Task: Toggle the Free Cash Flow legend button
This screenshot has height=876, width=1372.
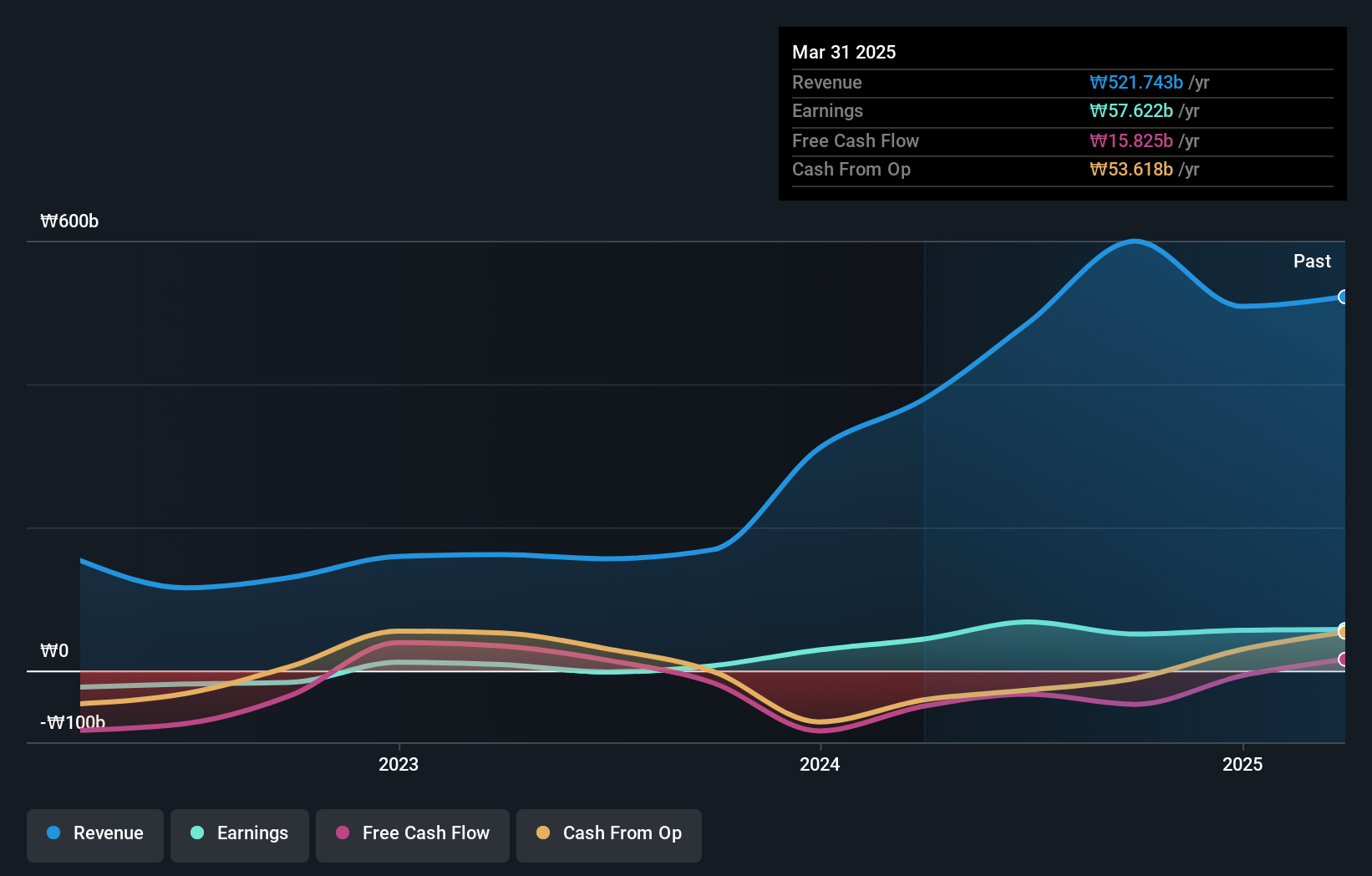Action: [x=413, y=835]
